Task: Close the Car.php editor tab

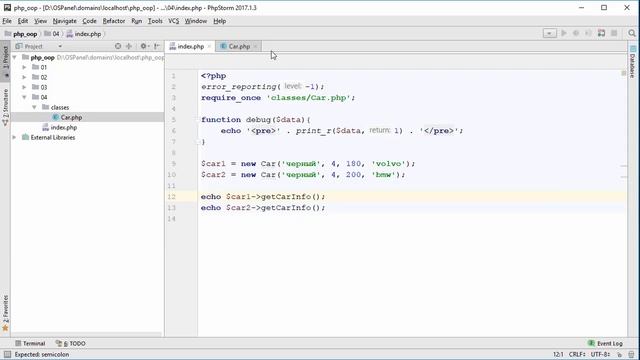Action: coord(256,47)
